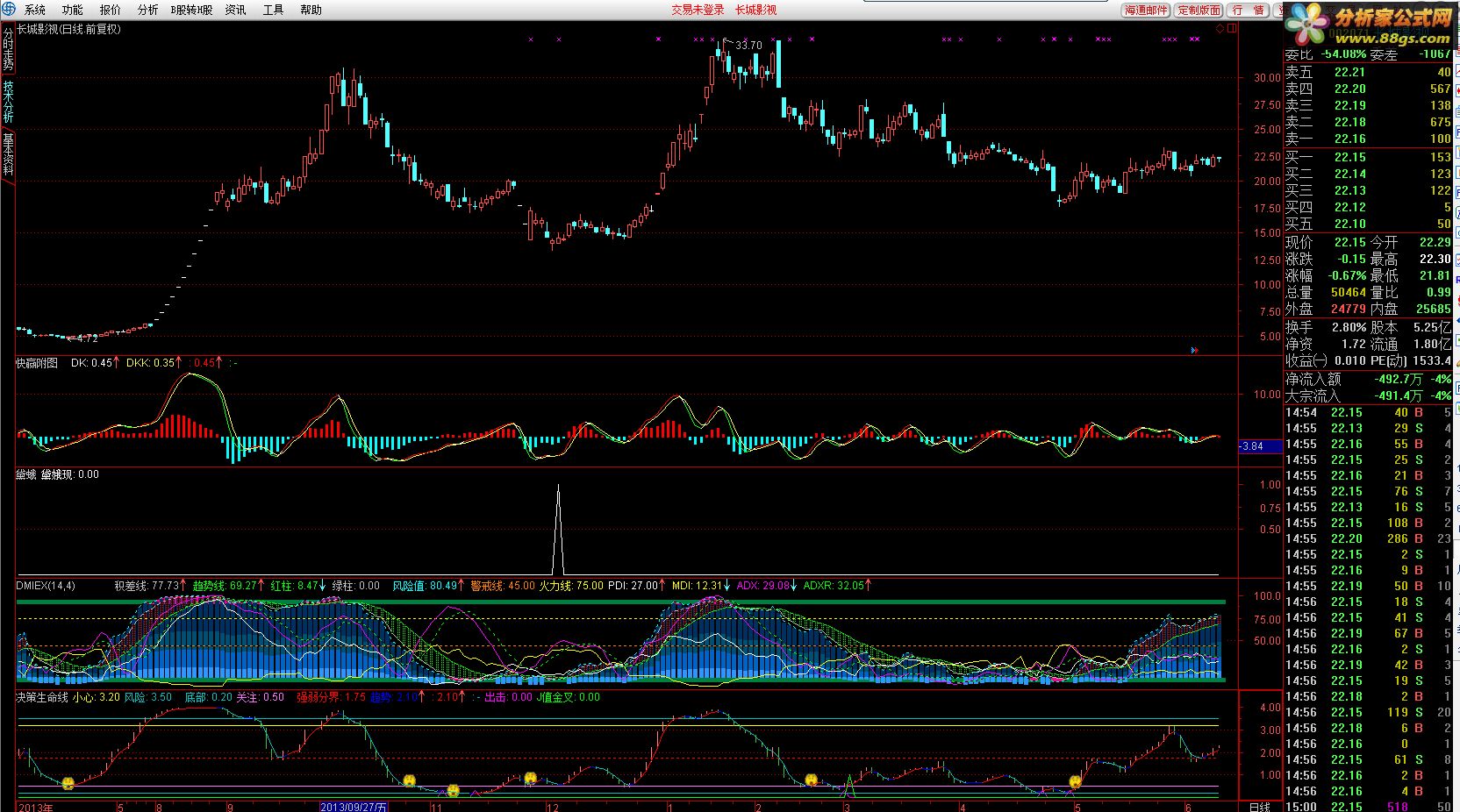Click the 趋势线: 69.27 readout
This screenshot has height=812, width=1460.
click(x=228, y=586)
